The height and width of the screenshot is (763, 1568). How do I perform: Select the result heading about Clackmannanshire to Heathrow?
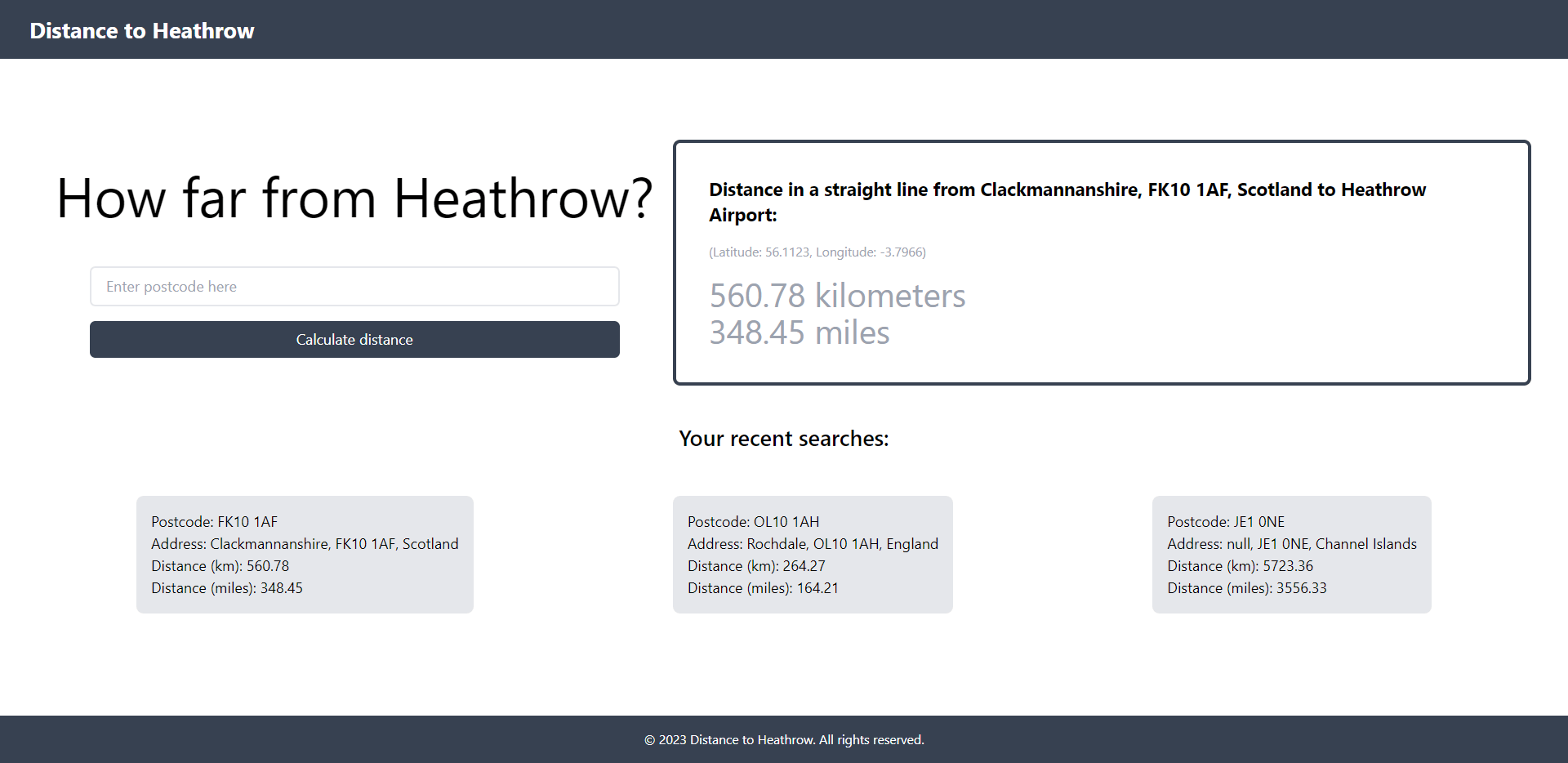click(1067, 202)
